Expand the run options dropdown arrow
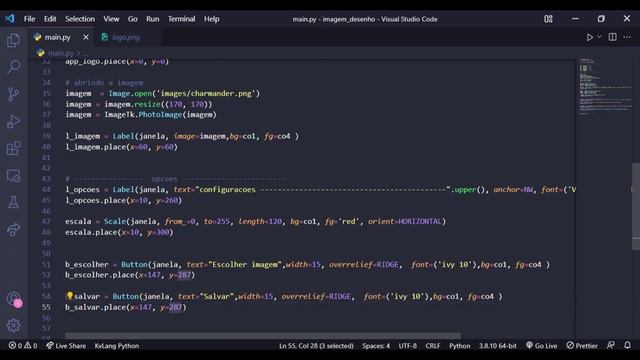 click(599, 37)
